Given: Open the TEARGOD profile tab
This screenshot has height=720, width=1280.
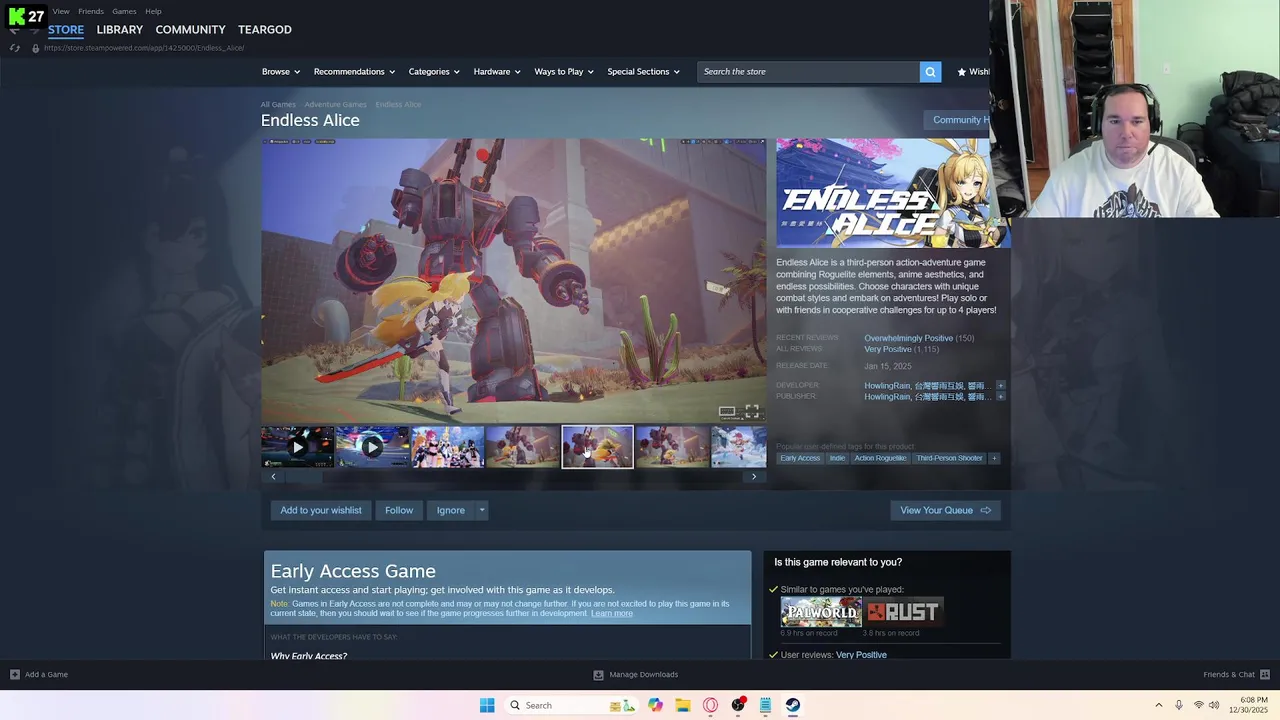Looking at the screenshot, I should pyautogui.click(x=265, y=30).
